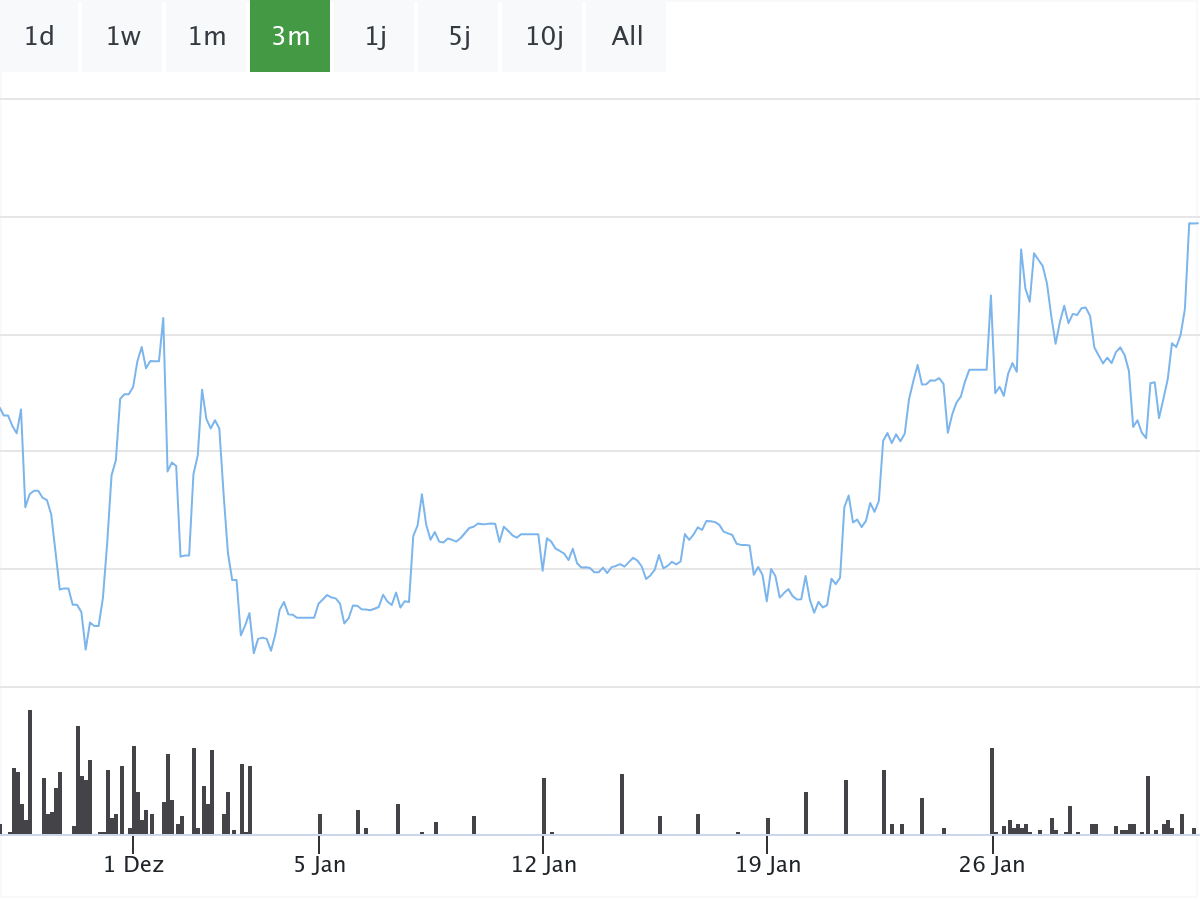Click the "19 Jan" date axis label
1200x900 pixels.
pos(768,865)
